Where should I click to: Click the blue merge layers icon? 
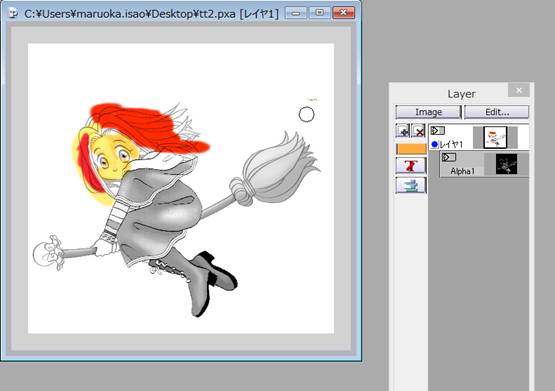click(411, 185)
